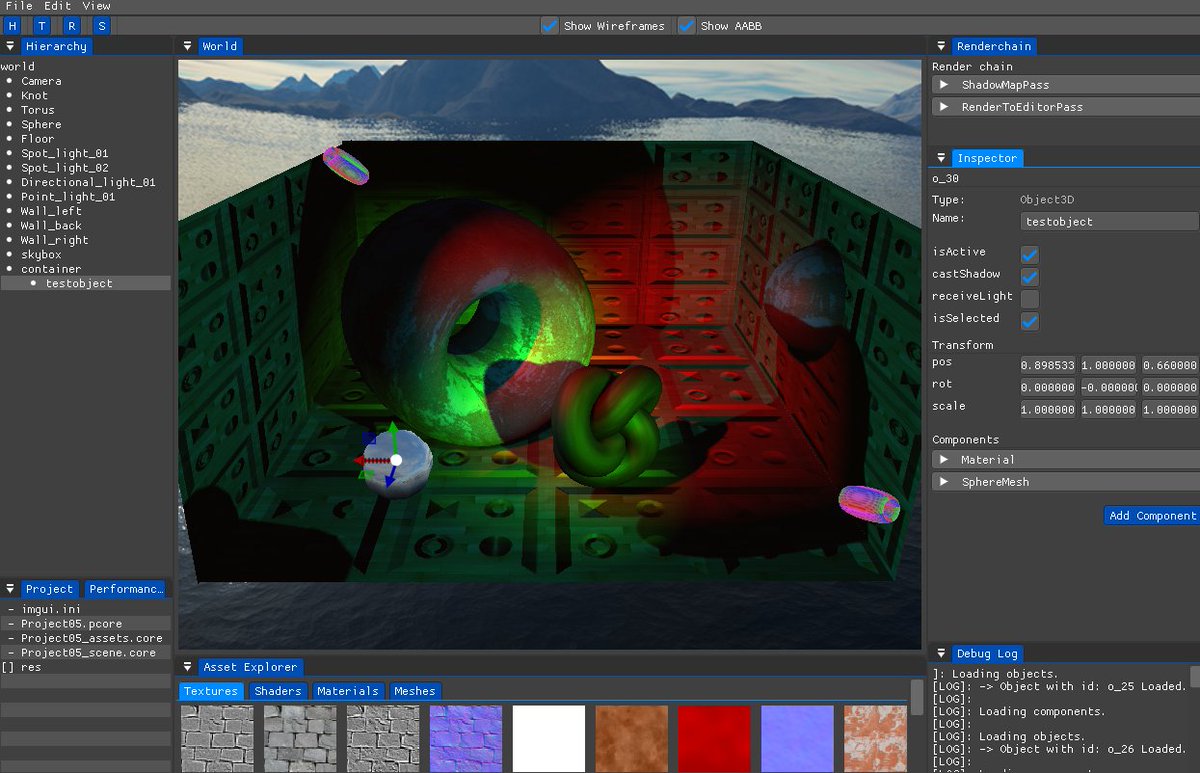The width and height of the screenshot is (1200, 773).
Task: Expand the Material component
Action: point(1066,460)
